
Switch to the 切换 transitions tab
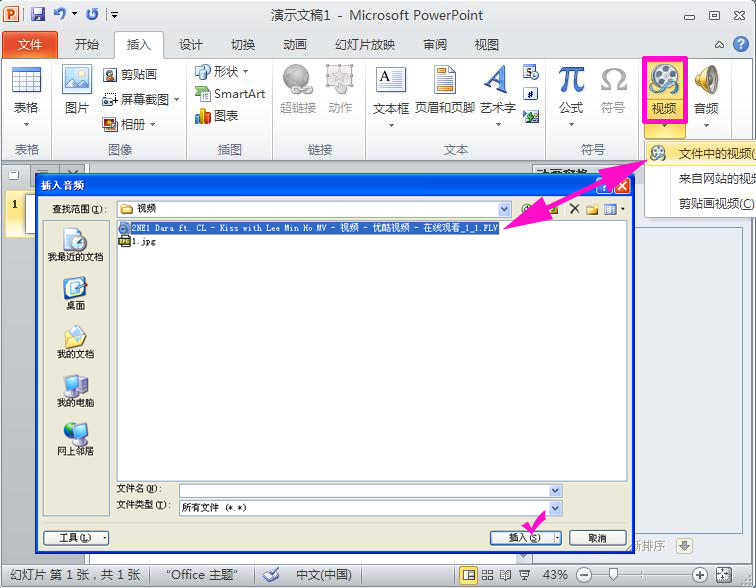[x=243, y=45]
